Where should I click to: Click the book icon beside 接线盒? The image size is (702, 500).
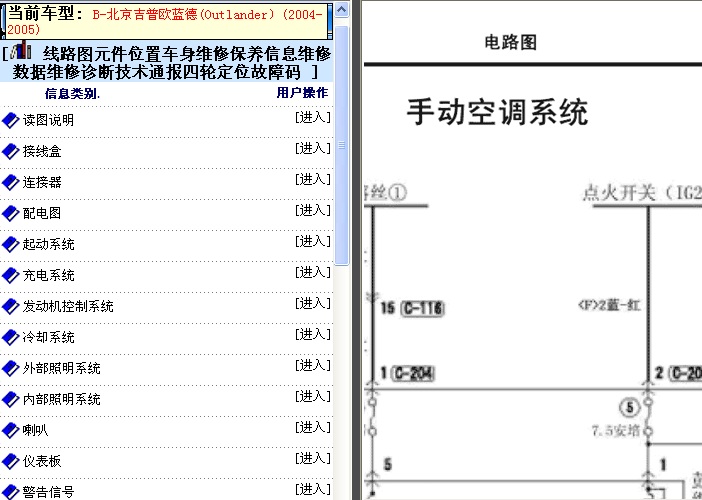(11, 151)
